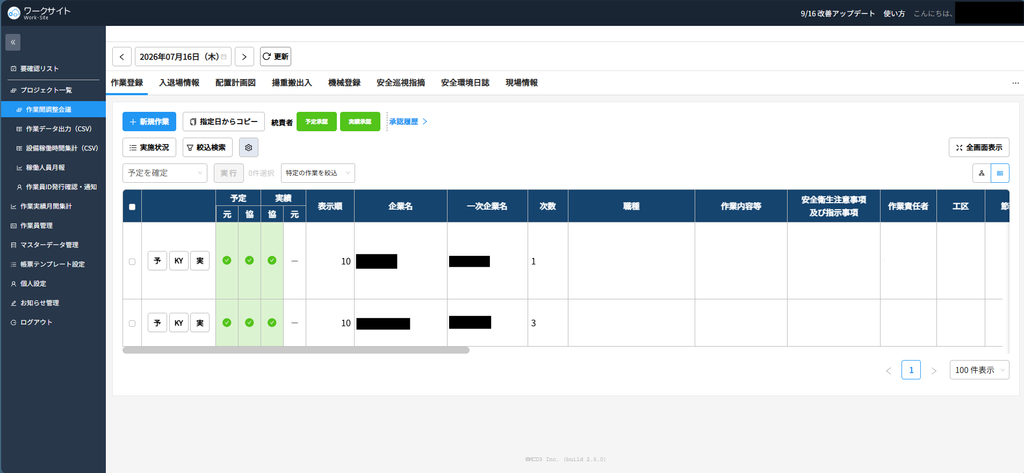
Task: Check the second row's (次数 3) checkbox
Action: pos(132,323)
